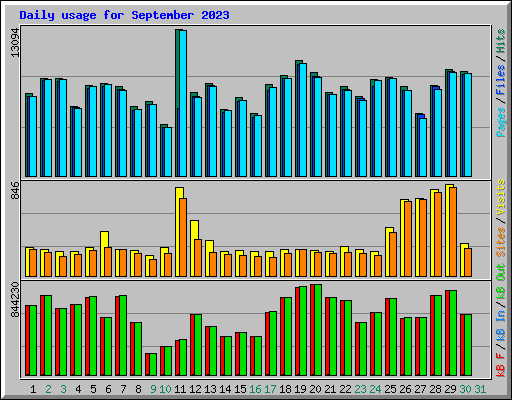Click the 13094 axis value label

15,42
